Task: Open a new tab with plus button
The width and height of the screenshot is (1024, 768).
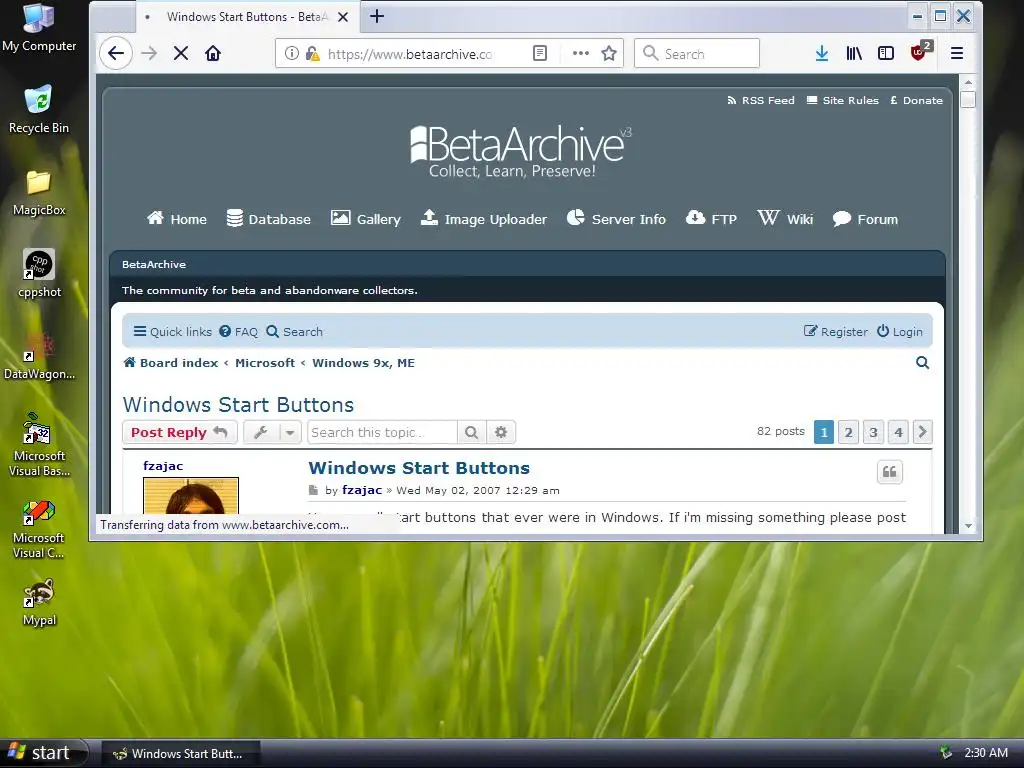Action: (377, 16)
